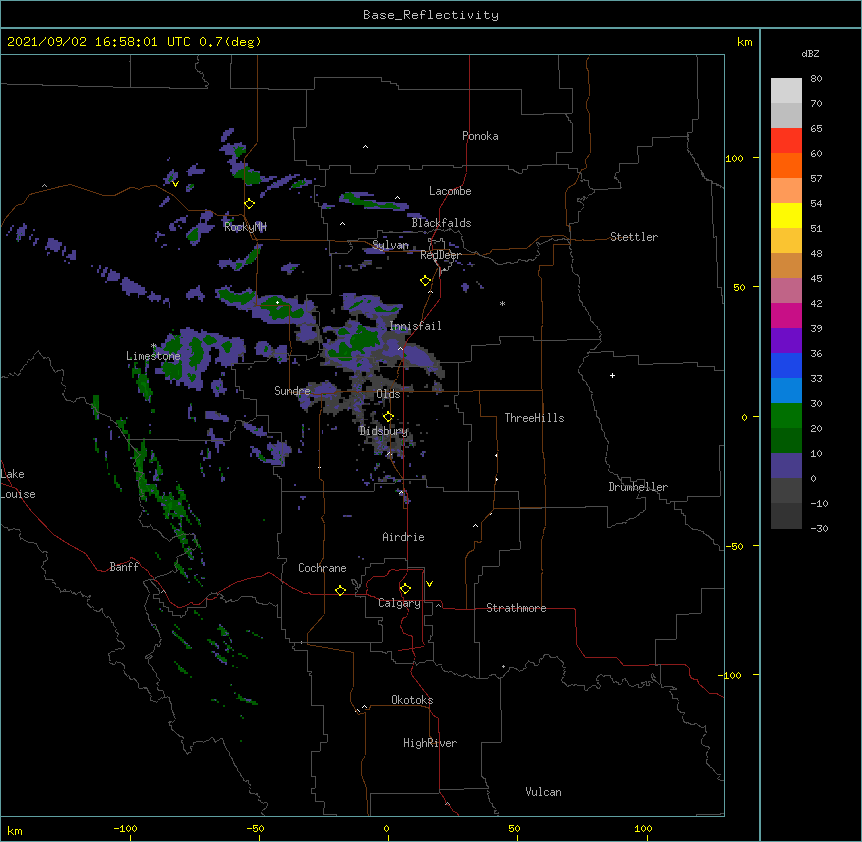Click the ThreeHills label
862x842 pixels.
534,418
